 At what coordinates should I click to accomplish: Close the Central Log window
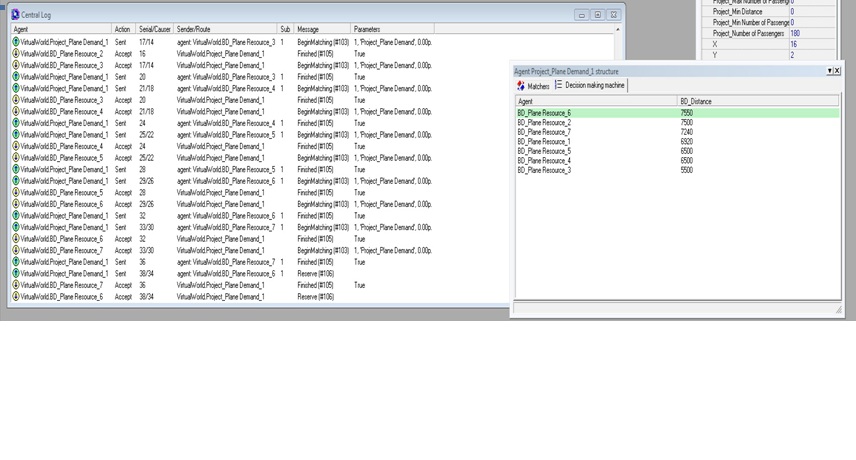tap(614, 15)
